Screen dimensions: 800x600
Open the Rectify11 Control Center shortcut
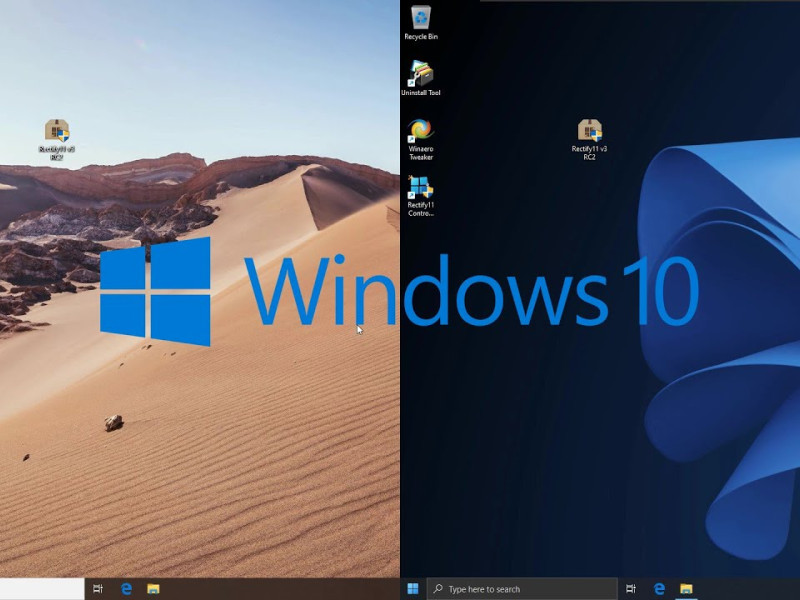pos(420,196)
